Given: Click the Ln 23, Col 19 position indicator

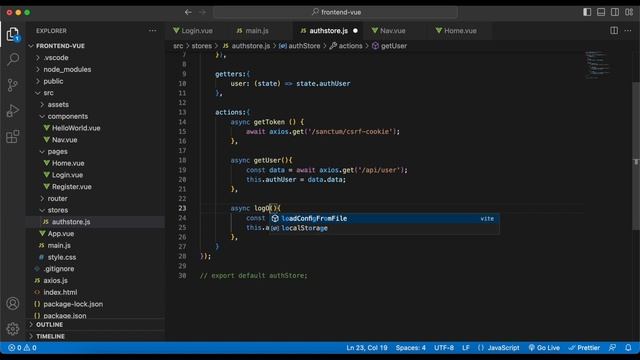Looking at the screenshot, I should (367, 348).
